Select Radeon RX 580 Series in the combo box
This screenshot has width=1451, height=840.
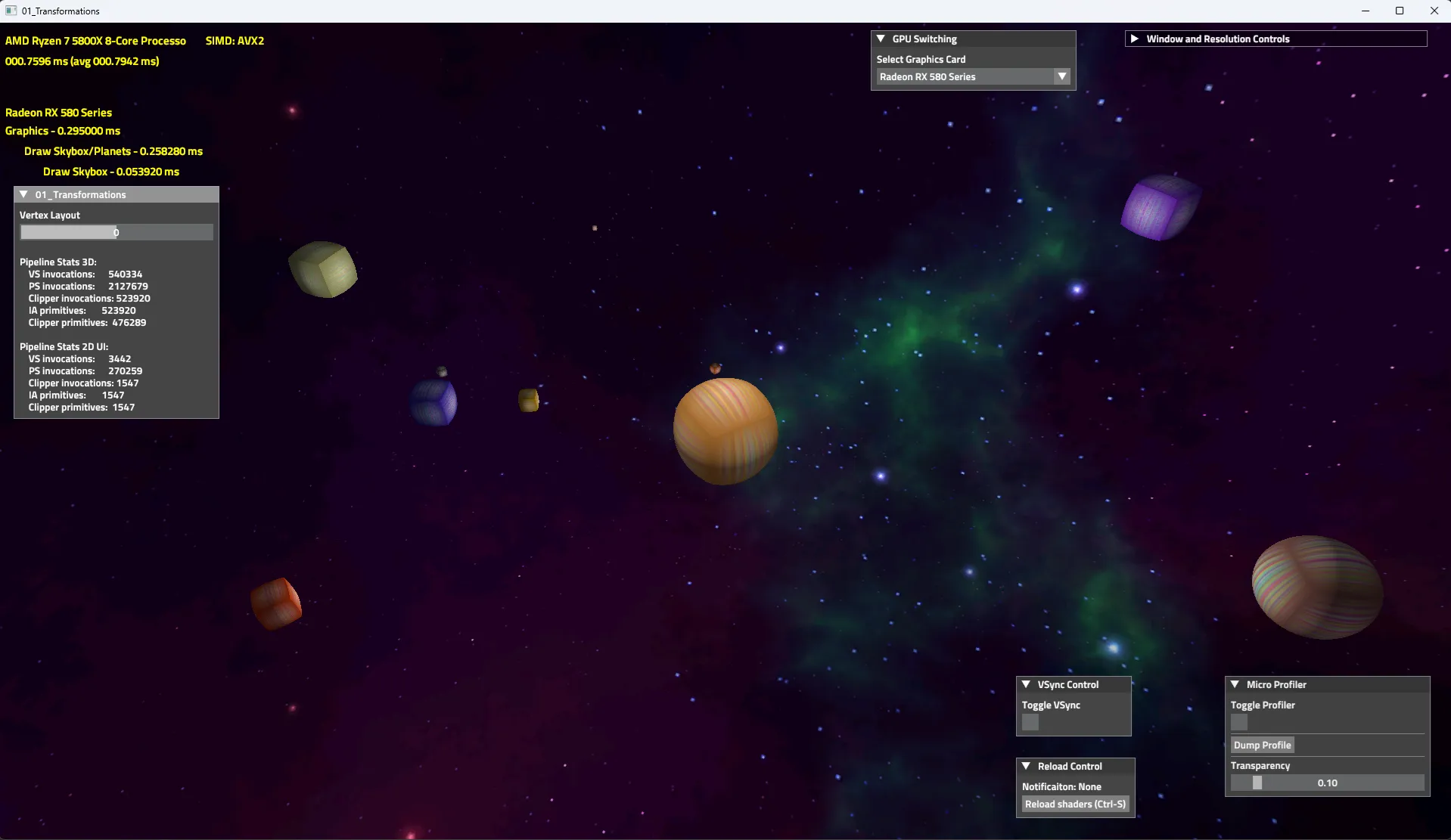pyautogui.click(x=968, y=76)
